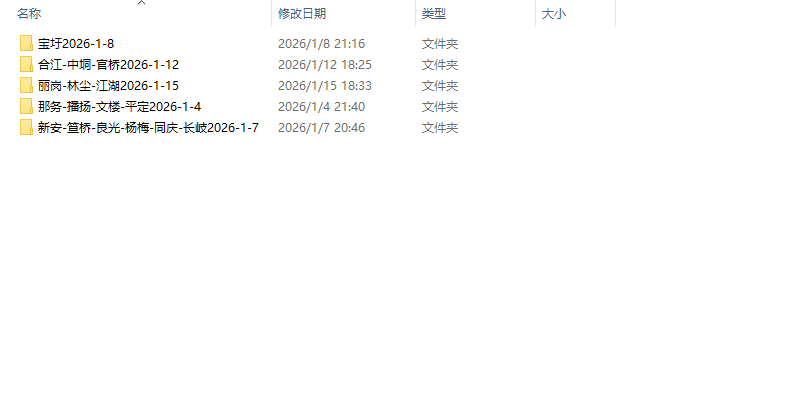Click folder icon beside 新安-笪桥-良光 folder

click(26, 127)
